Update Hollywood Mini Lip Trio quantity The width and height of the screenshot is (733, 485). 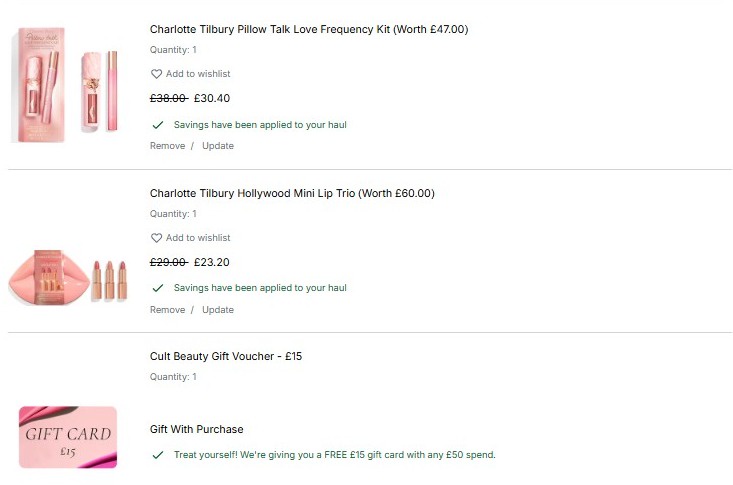(218, 310)
